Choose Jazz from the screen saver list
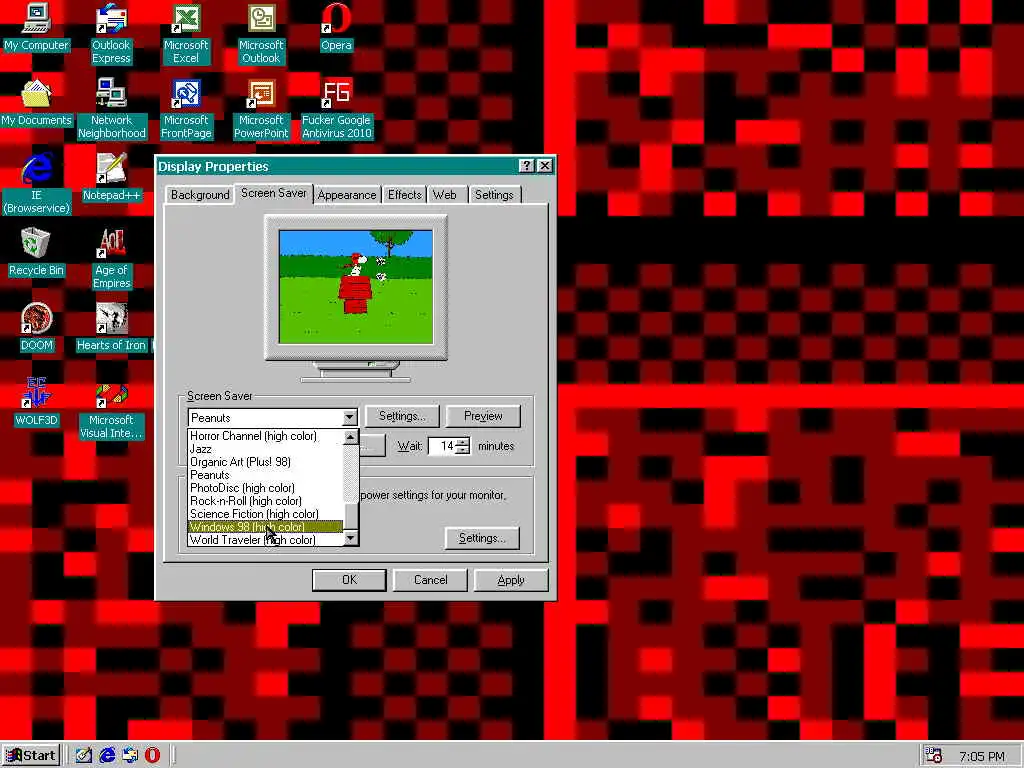 (265, 449)
